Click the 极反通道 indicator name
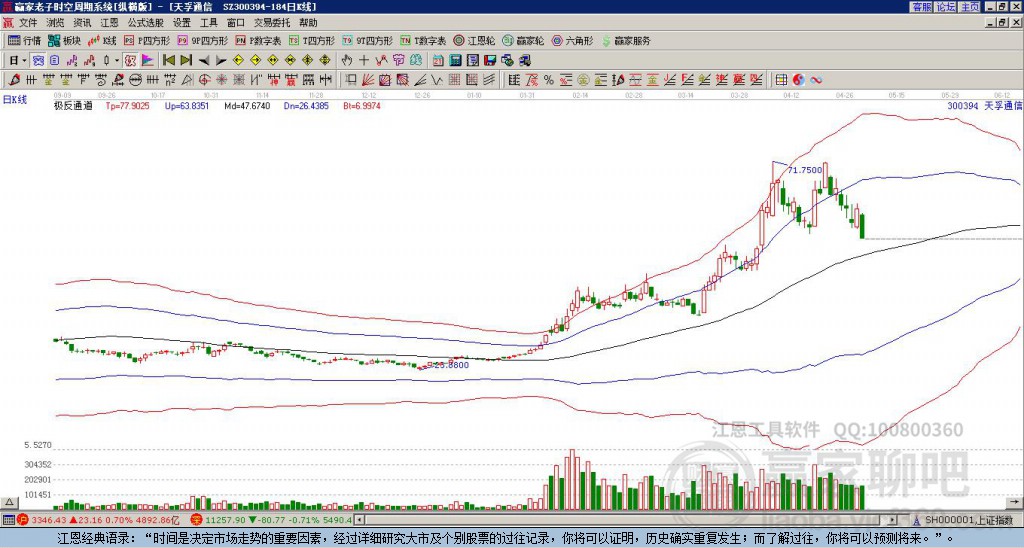Screen dimensions: 1024x548 (73, 105)
